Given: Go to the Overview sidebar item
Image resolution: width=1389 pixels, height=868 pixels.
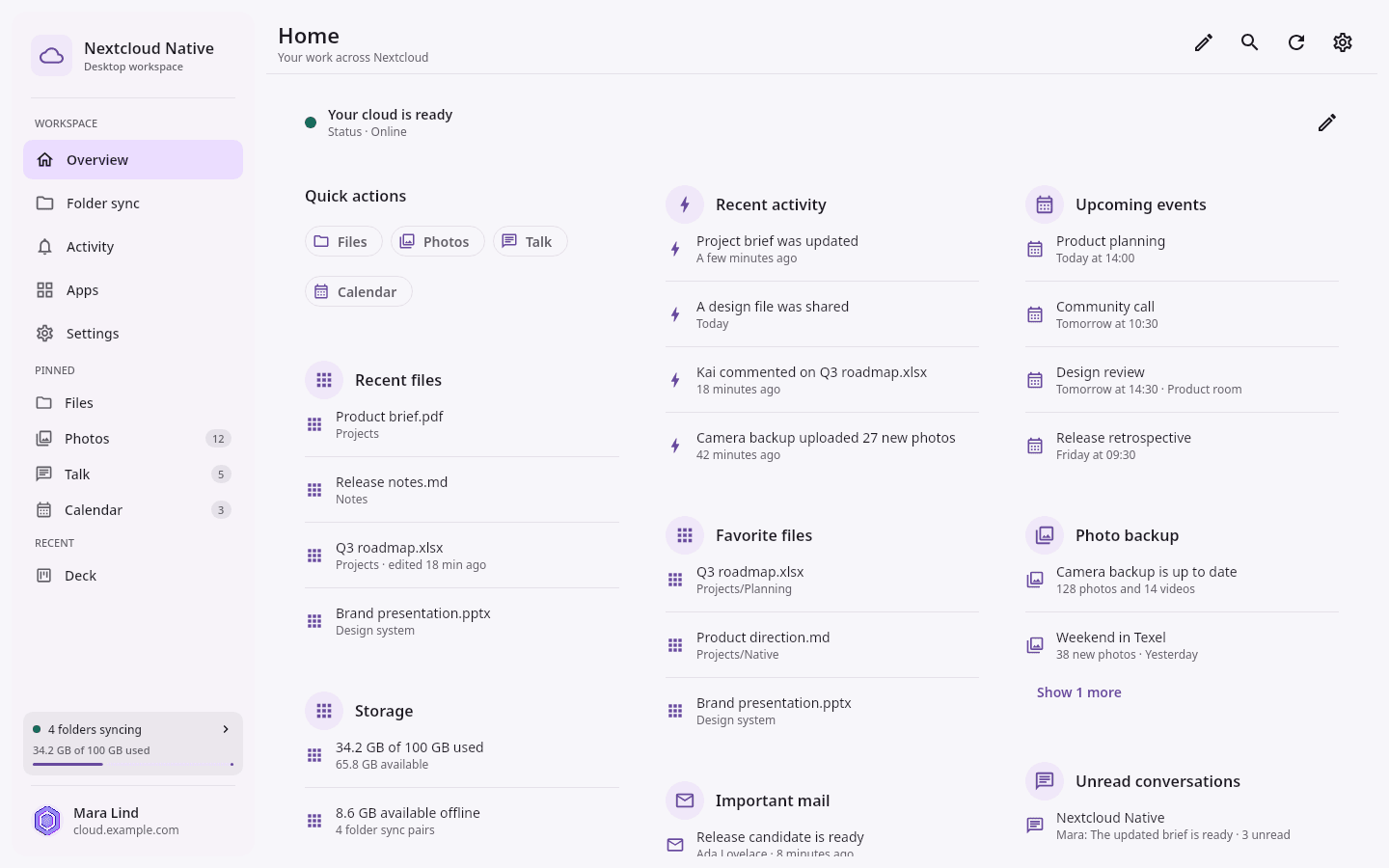Looking at the screenshot, I should 133,160.
